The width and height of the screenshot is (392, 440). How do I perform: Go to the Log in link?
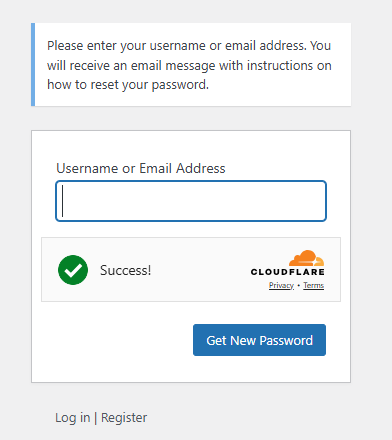coord(73,418)
